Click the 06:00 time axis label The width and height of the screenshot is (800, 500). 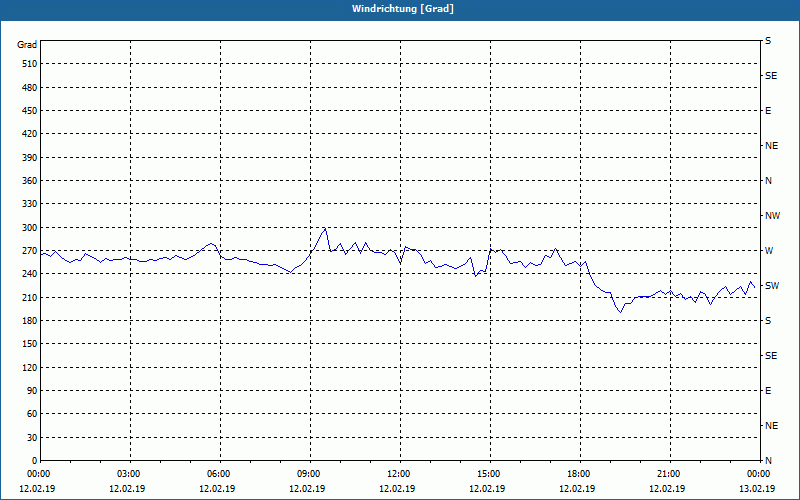click(x=221, y=473)
